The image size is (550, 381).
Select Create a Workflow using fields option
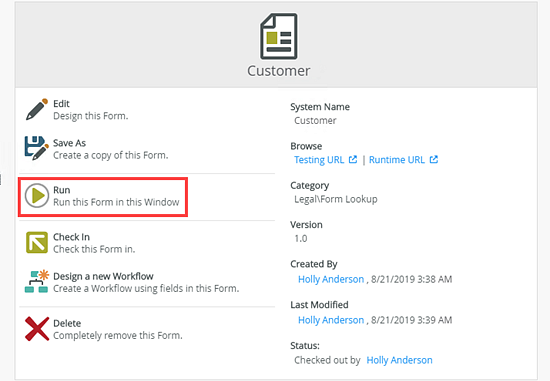(x=146, y=288)
